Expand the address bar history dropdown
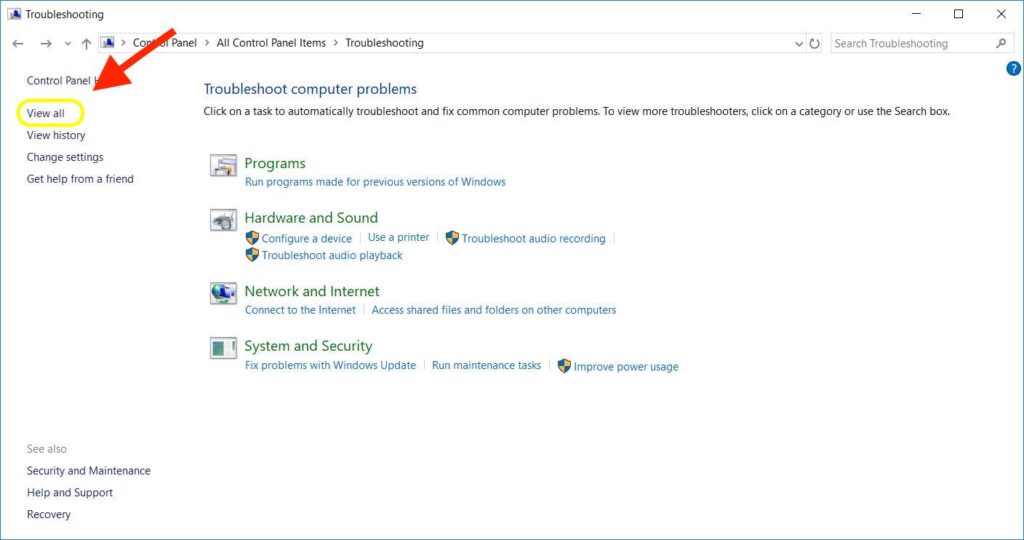This screenshot has height=540, width=1024. coord(799,44)
